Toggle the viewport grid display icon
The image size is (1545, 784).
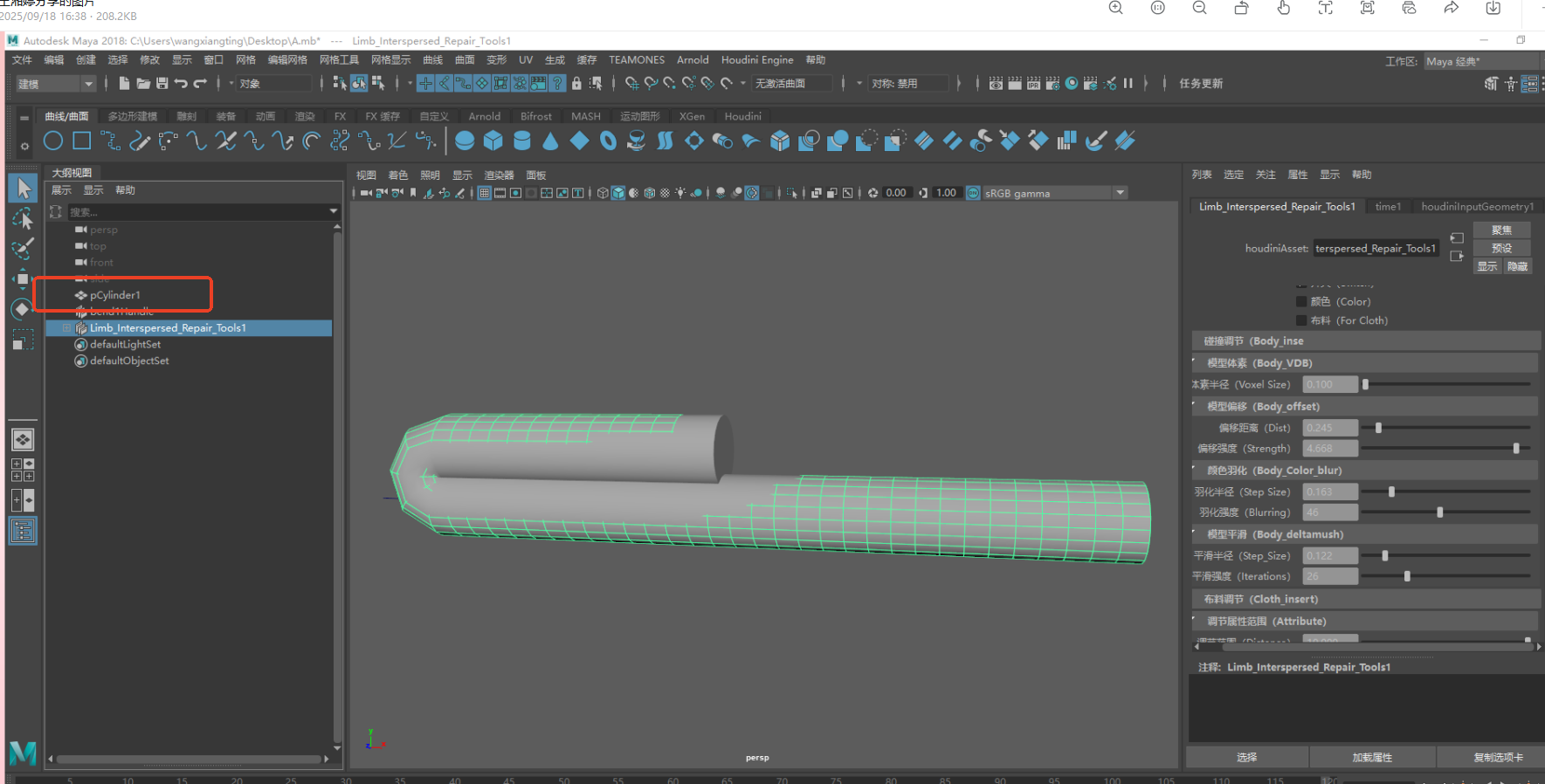point(484,193)
